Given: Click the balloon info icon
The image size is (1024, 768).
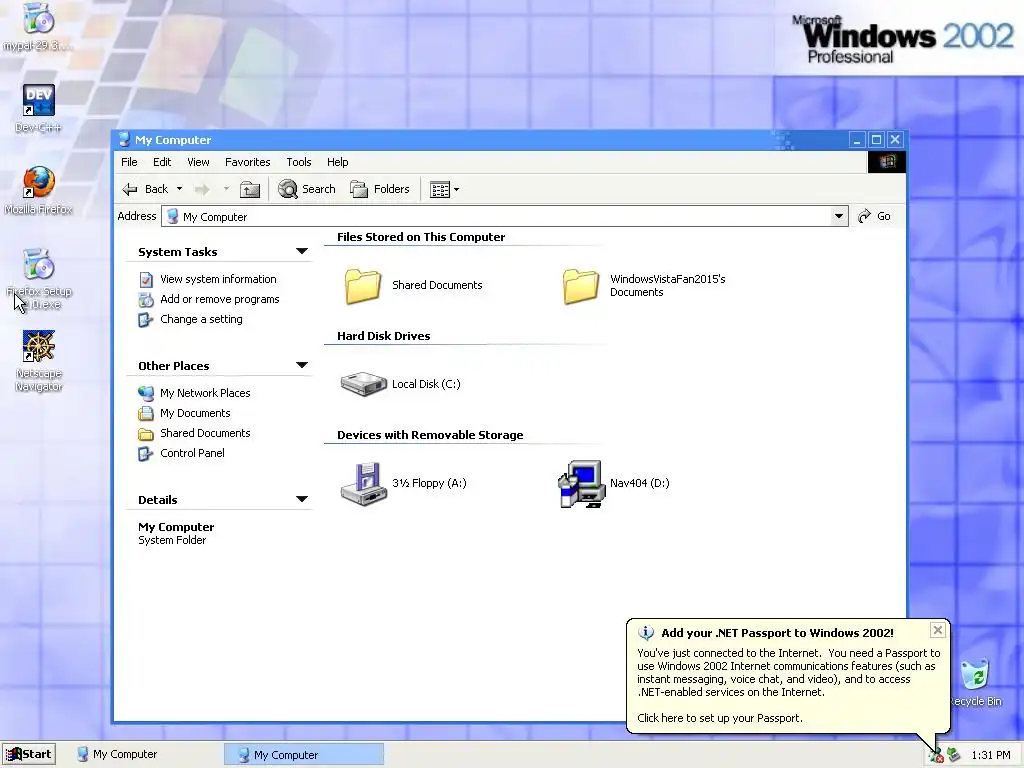Looking at the screenshot, I should coord(645,632).
